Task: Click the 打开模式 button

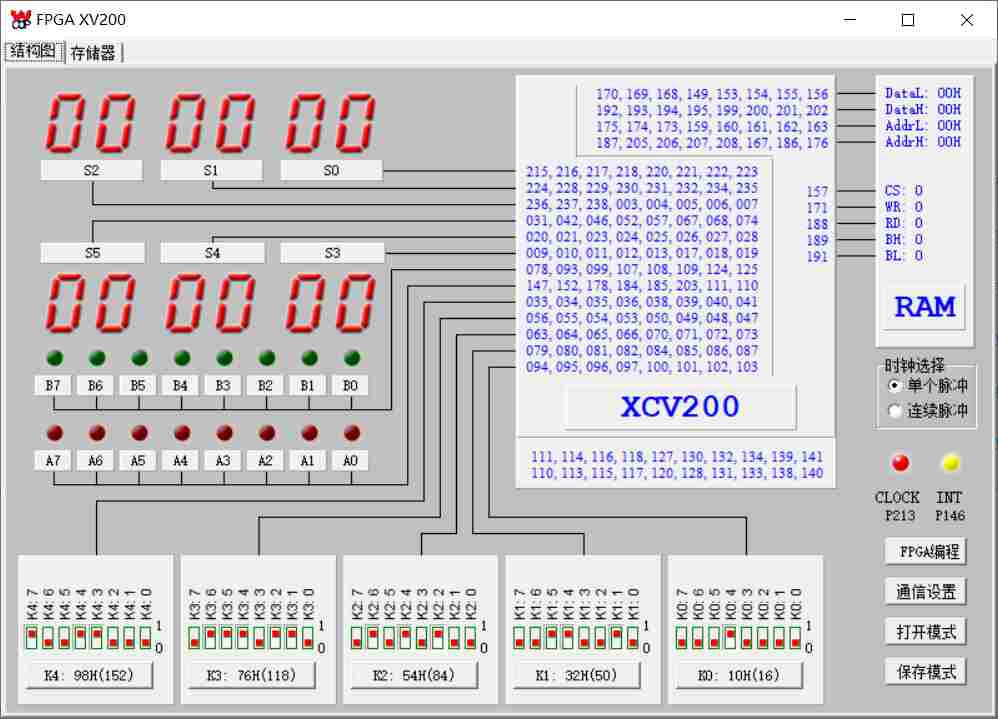Action: (x=926, y=631)
